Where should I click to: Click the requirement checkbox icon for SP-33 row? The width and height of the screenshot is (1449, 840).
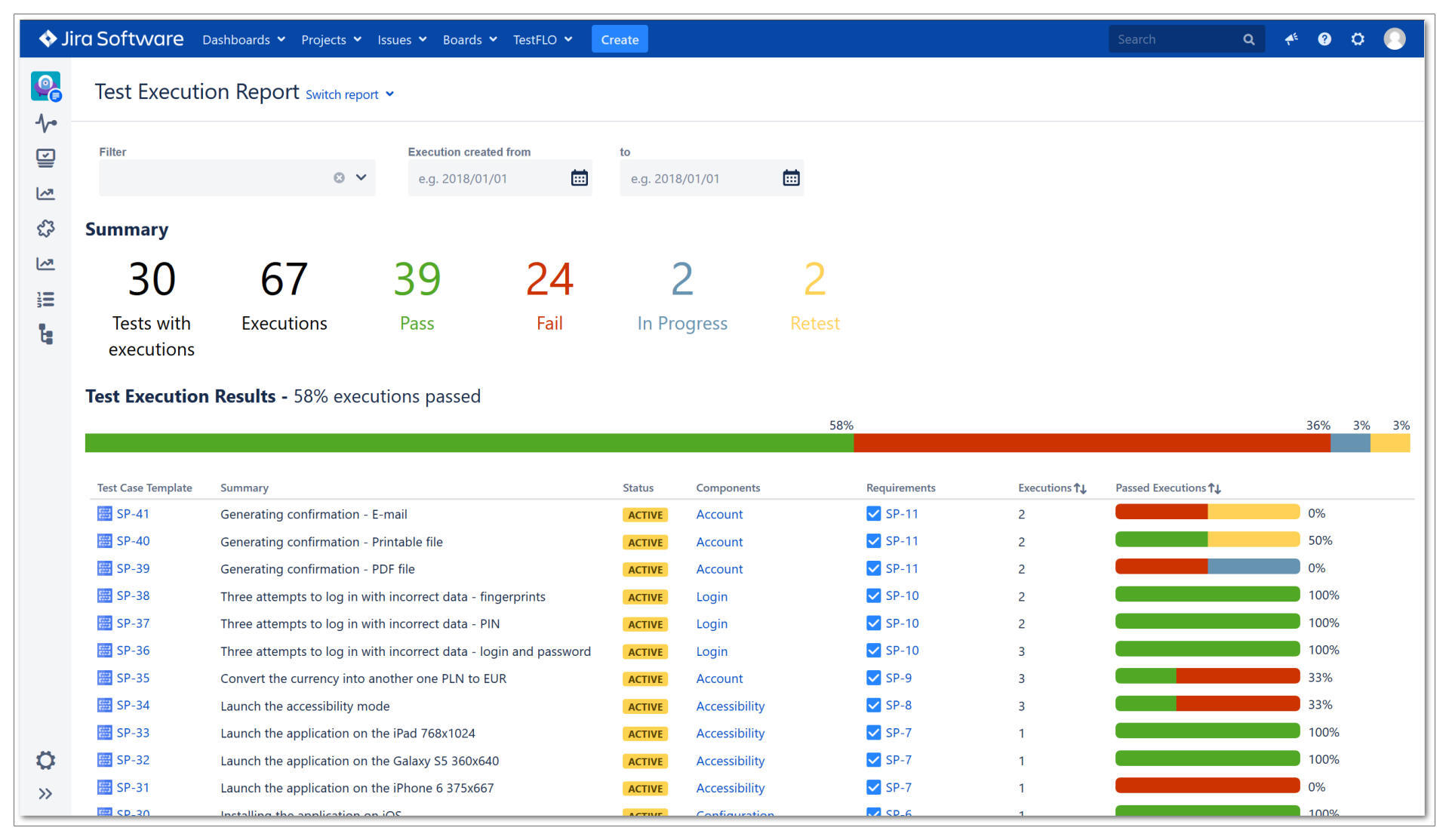tap(874, 733)
